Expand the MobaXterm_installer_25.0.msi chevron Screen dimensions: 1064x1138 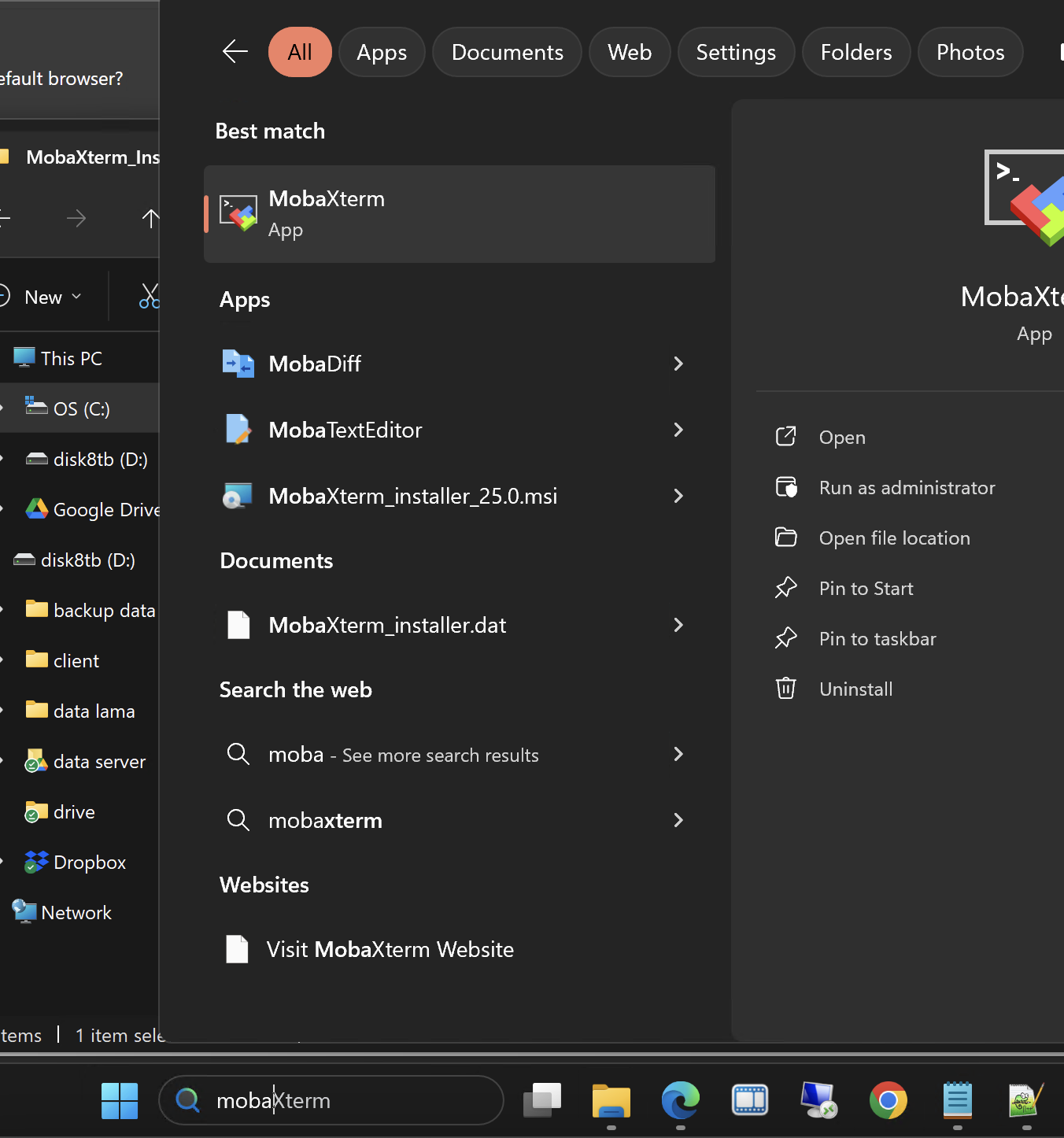pos(678,496)
